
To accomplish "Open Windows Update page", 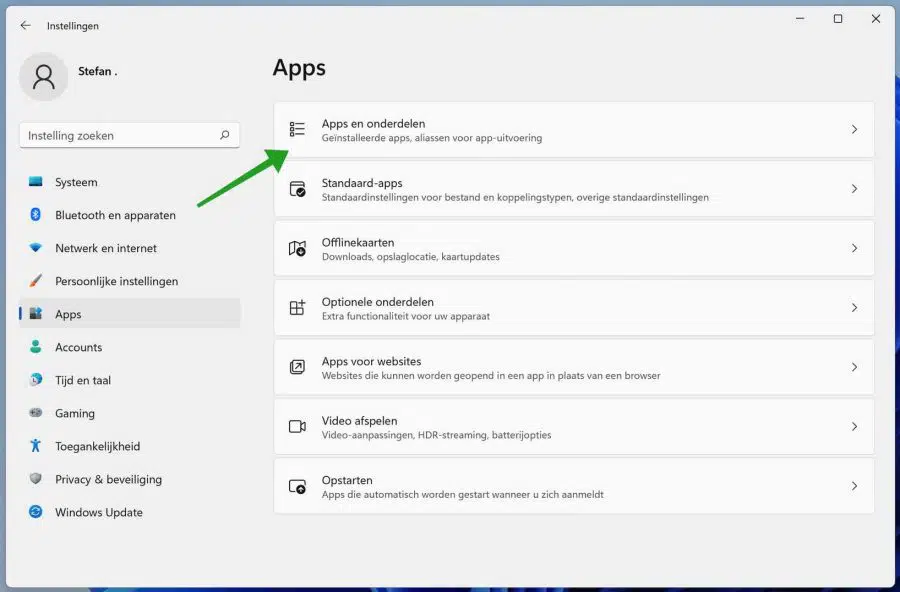I will point(130,512).
